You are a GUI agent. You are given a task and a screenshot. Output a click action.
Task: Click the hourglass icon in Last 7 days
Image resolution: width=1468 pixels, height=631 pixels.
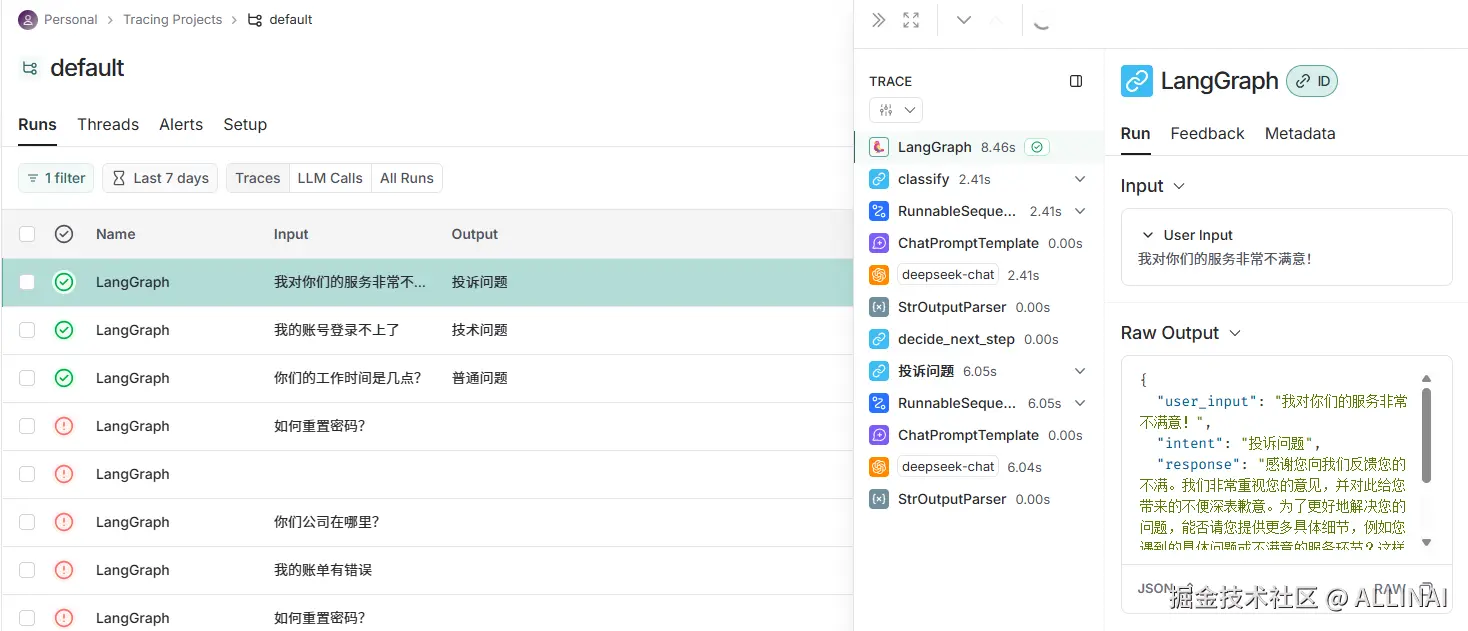click(x=119, y=178)
